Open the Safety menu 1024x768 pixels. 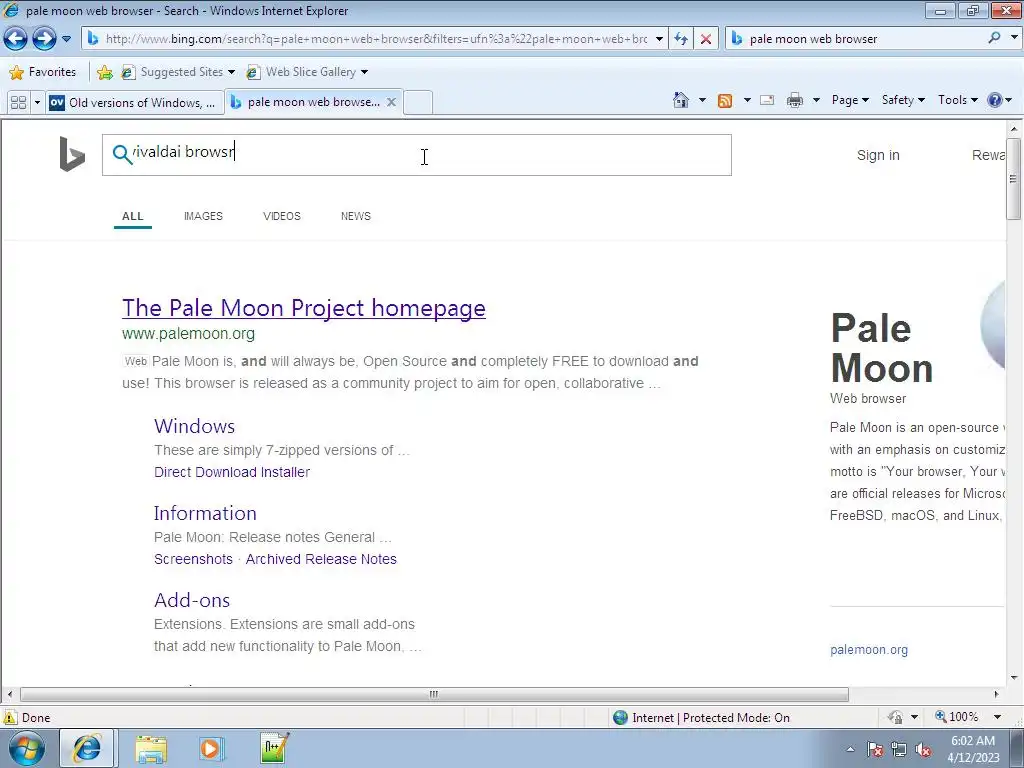(x=903, y=100)
